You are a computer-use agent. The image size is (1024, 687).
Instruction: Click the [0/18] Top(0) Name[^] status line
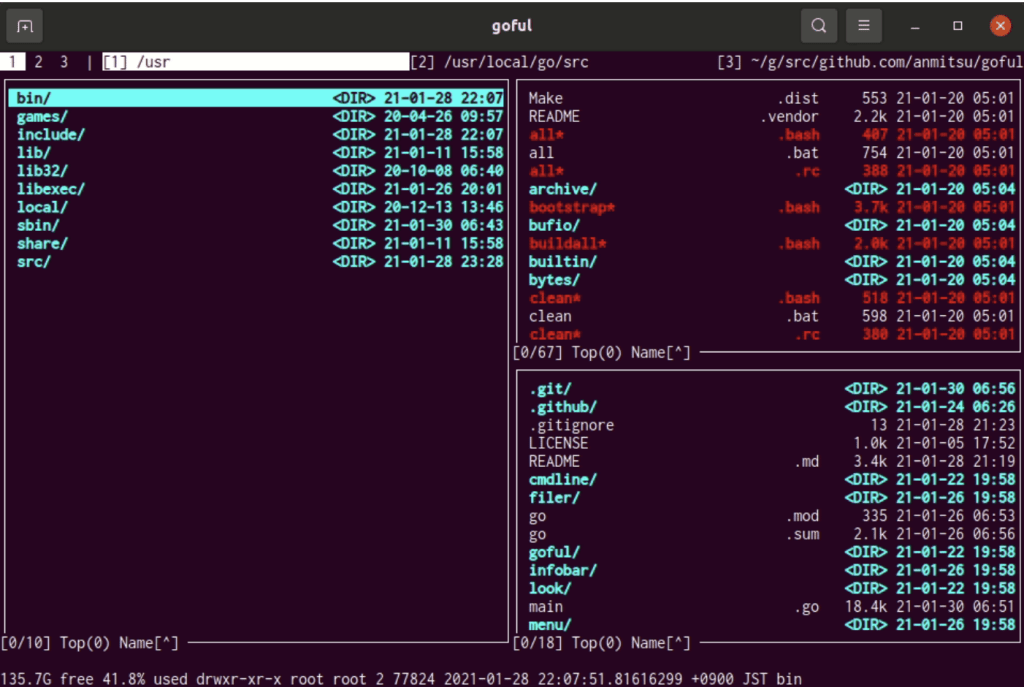click(x=601, y=643)
